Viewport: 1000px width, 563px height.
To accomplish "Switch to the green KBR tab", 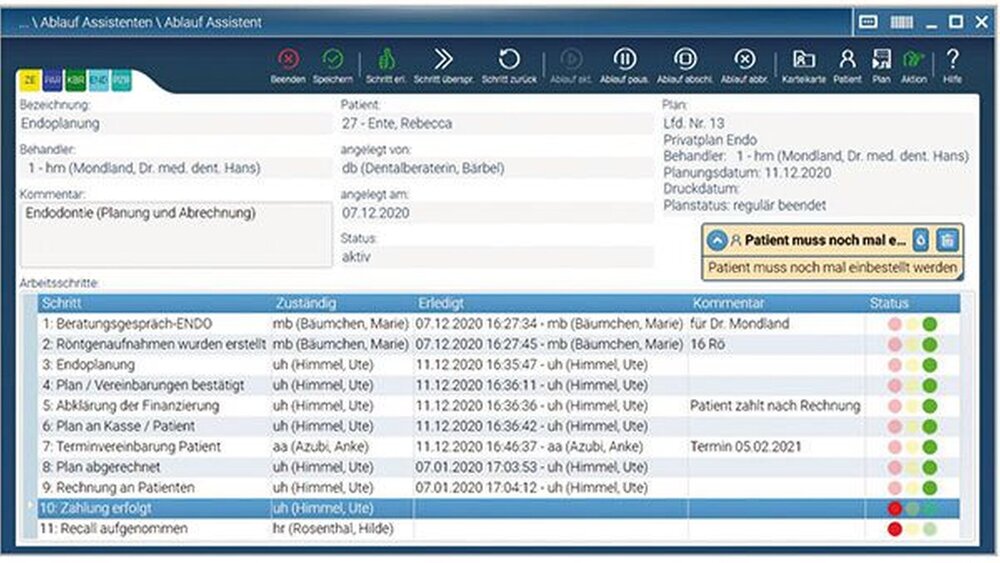I will pyautogui.click(x=76, y=79).
